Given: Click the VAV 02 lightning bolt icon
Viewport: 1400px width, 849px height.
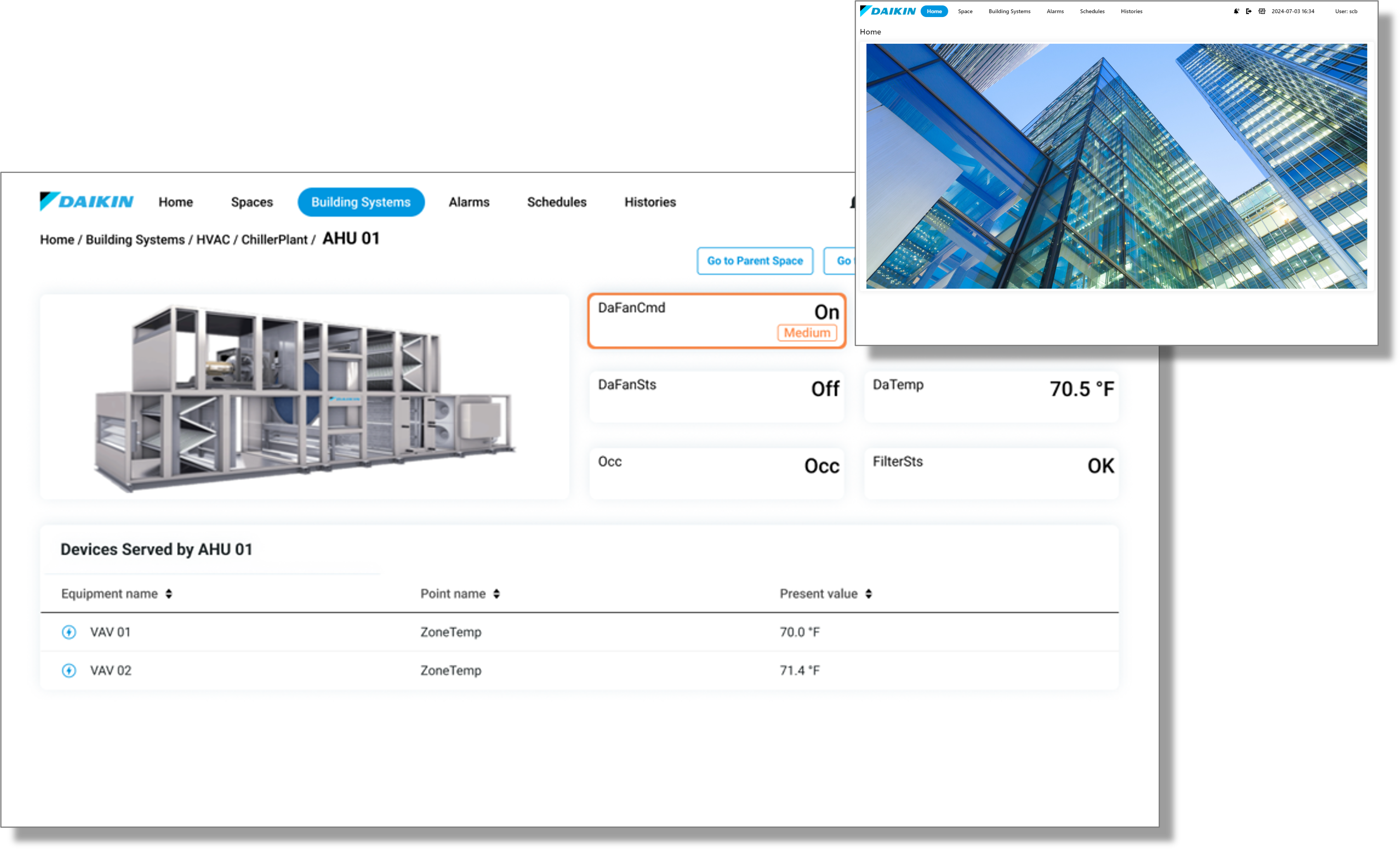Looking at the screenshot, I should point(69,671).
